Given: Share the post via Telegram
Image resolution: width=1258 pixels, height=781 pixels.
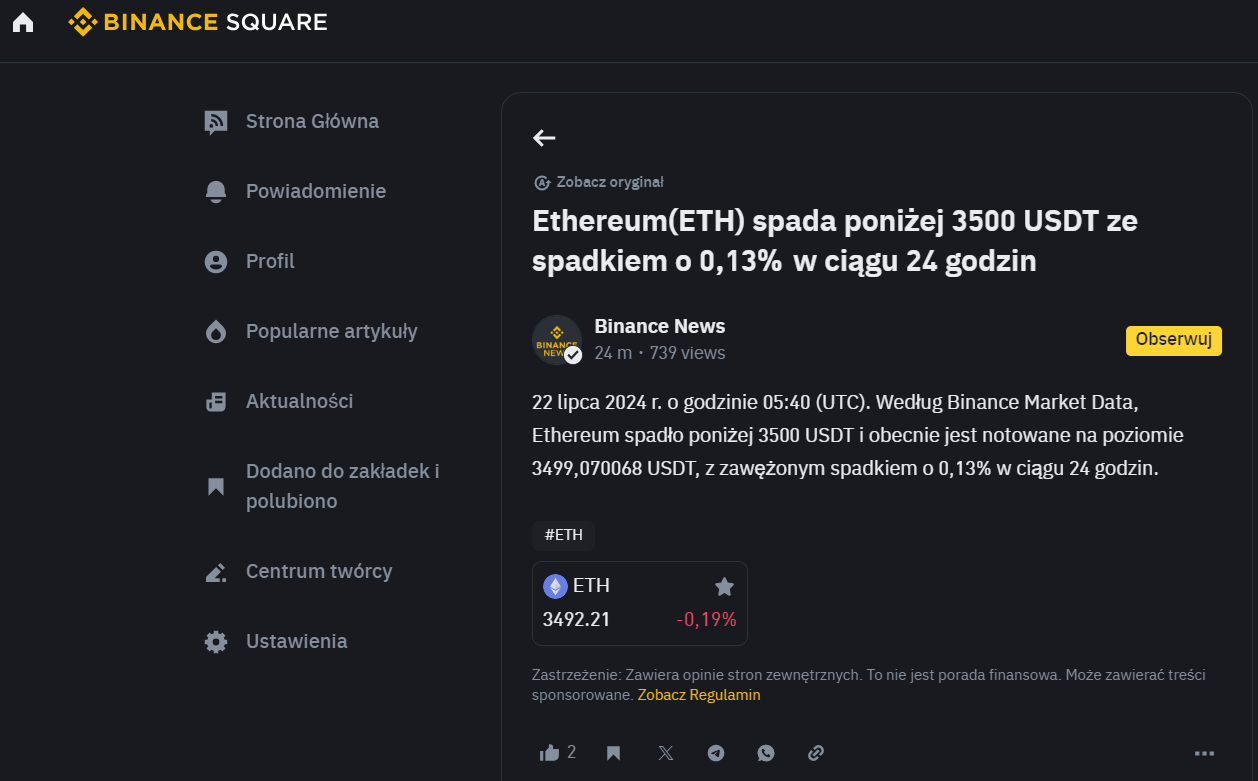Looking at the screenshot, I should point(716,753).
